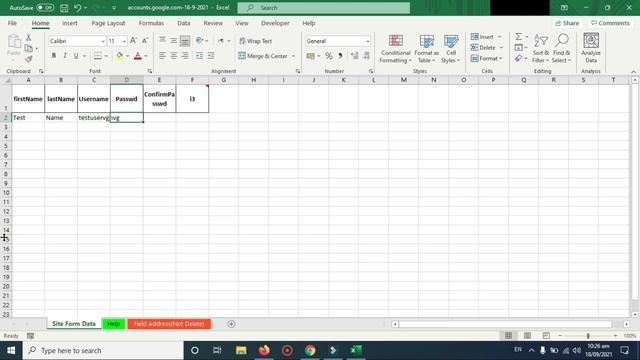The width and height of the screenshot is (640, 360).
Task: Open Sort & Filter options
Action: (541, 49)
